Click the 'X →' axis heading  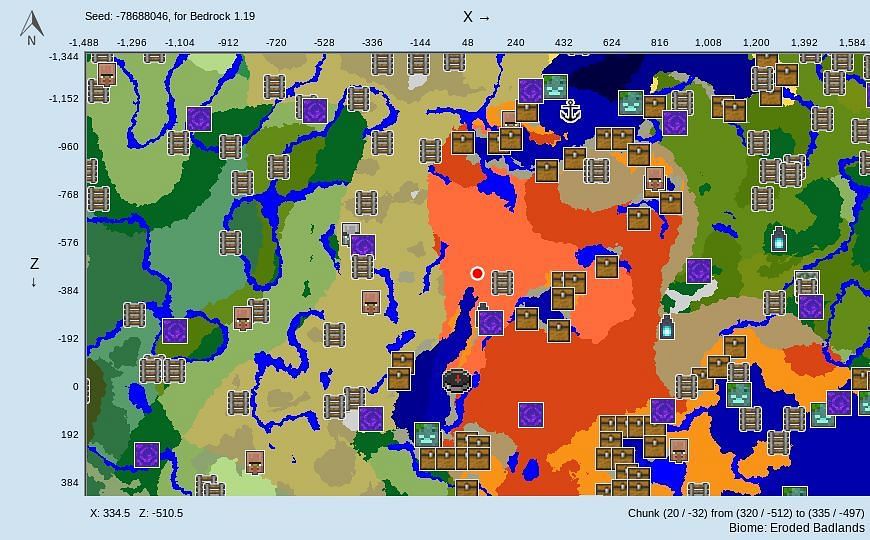477,17
